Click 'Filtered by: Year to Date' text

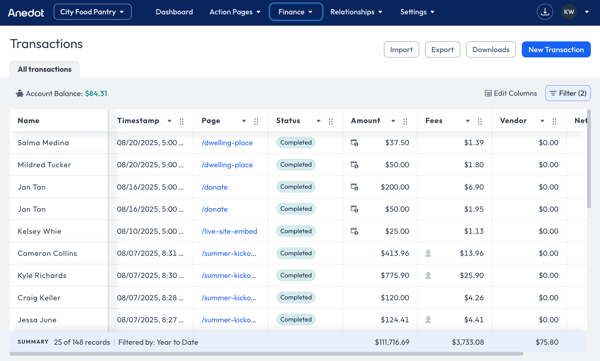pyautogui.click(x=158, y=342)
